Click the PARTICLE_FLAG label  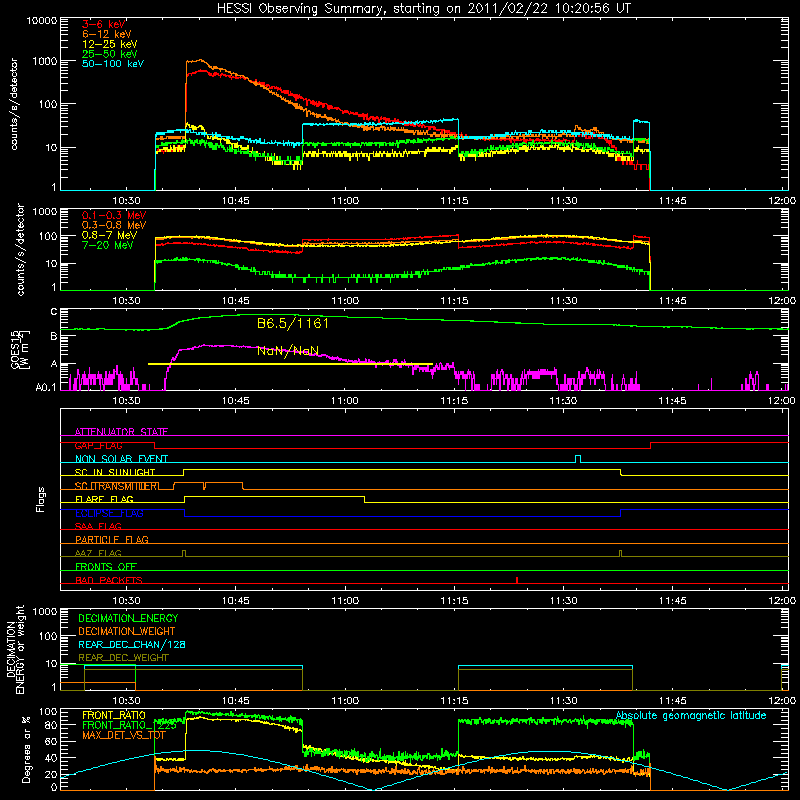(112, 539)
